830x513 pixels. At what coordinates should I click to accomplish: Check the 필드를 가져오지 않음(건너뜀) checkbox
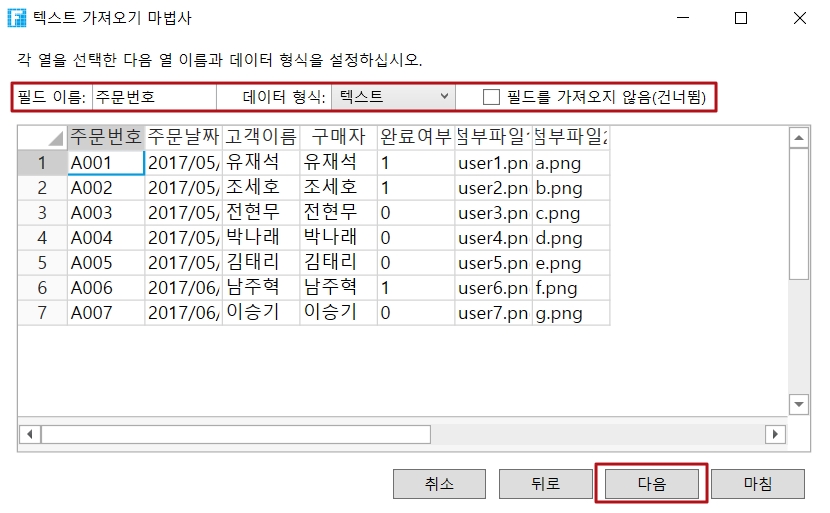point(491,97)
